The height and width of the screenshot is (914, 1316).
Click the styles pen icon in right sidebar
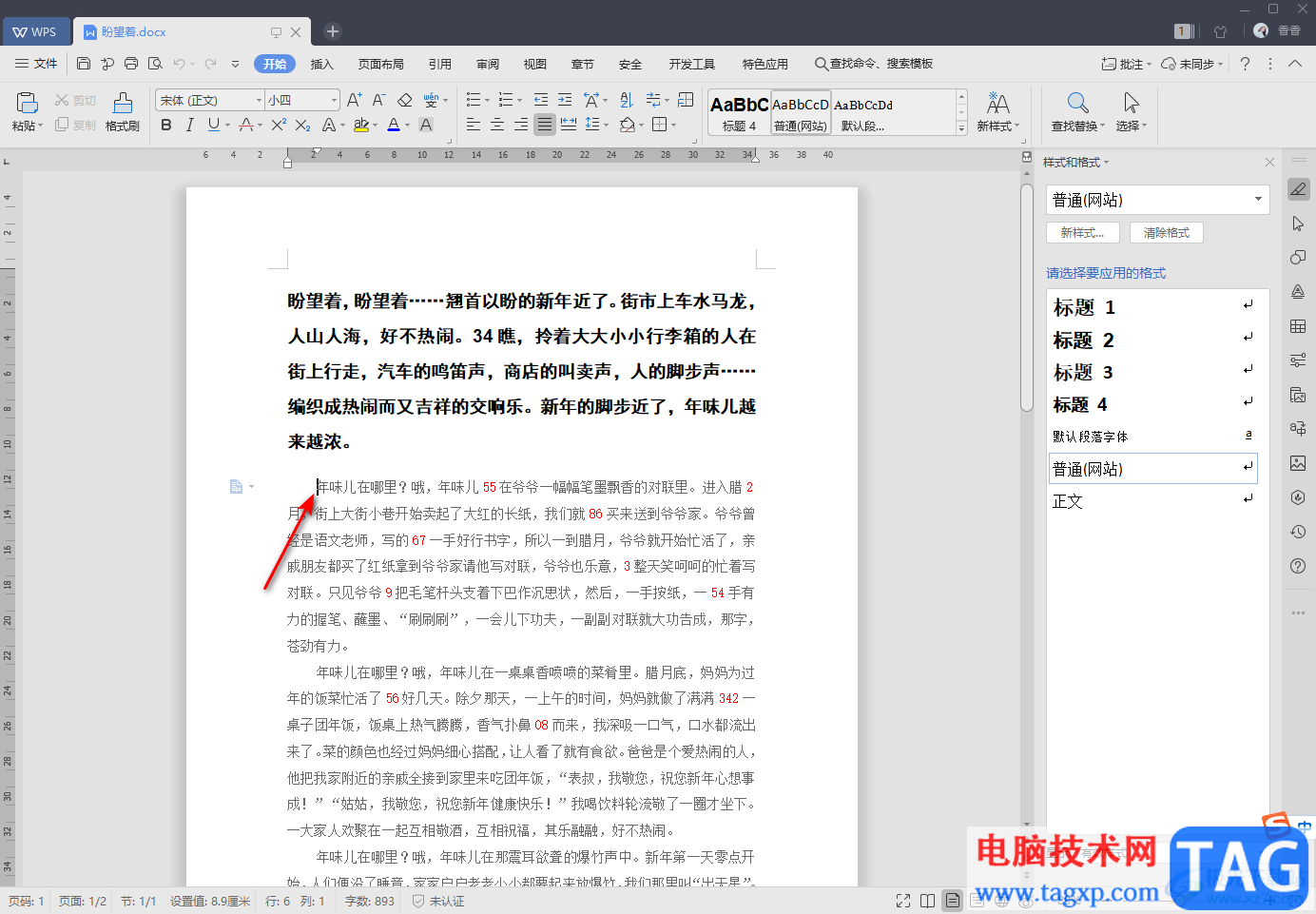(1298, 189)
